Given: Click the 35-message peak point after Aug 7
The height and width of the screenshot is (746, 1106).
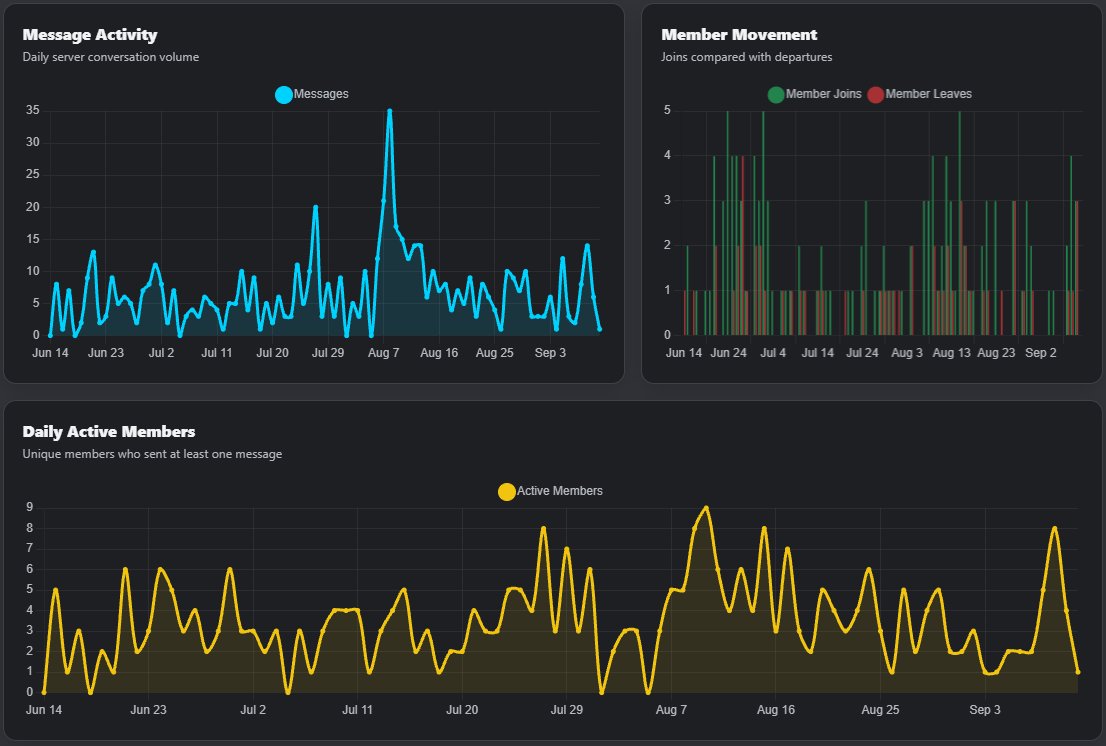Looking at the screenshot, I should click(x=389, y=111).
